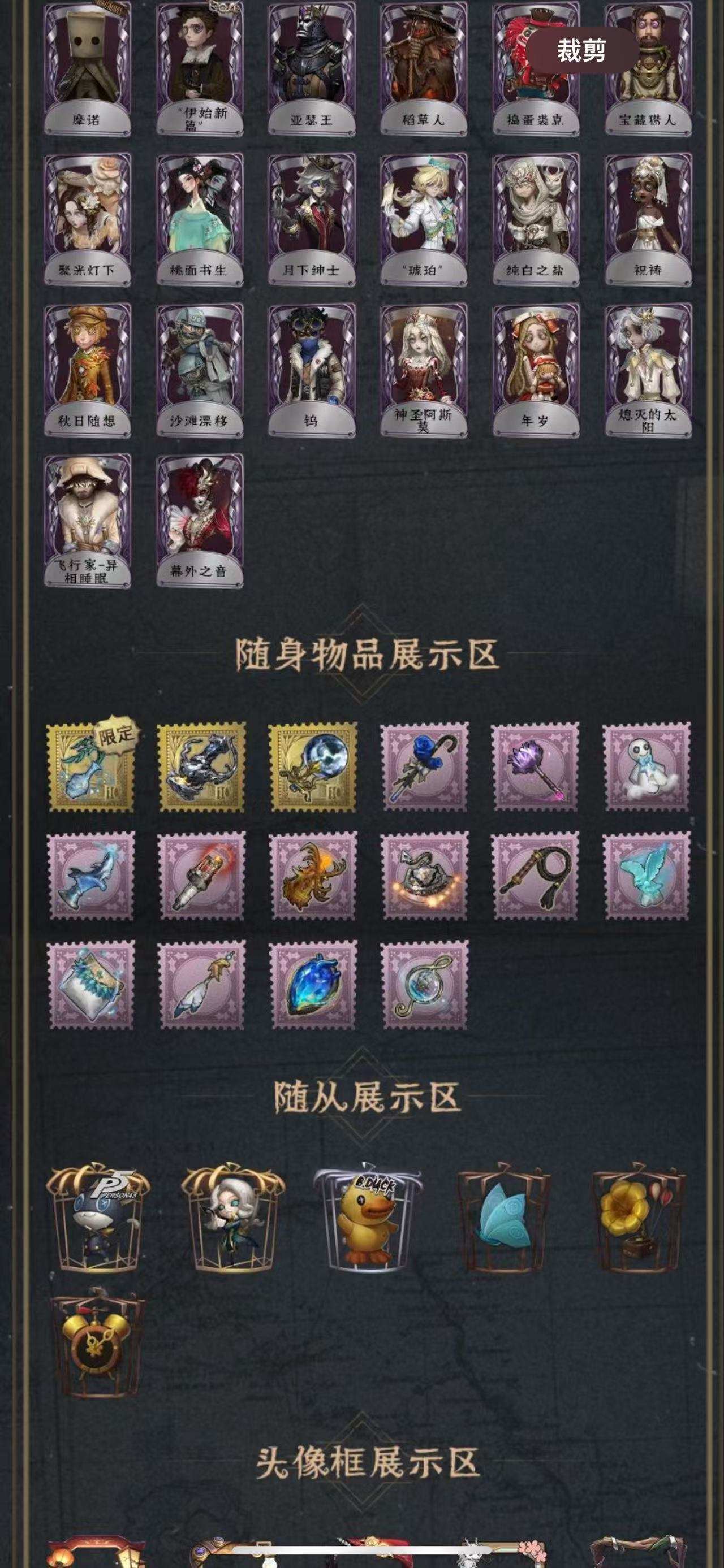
Task: View the 纯白之盐 costume card
Action: 535,219
